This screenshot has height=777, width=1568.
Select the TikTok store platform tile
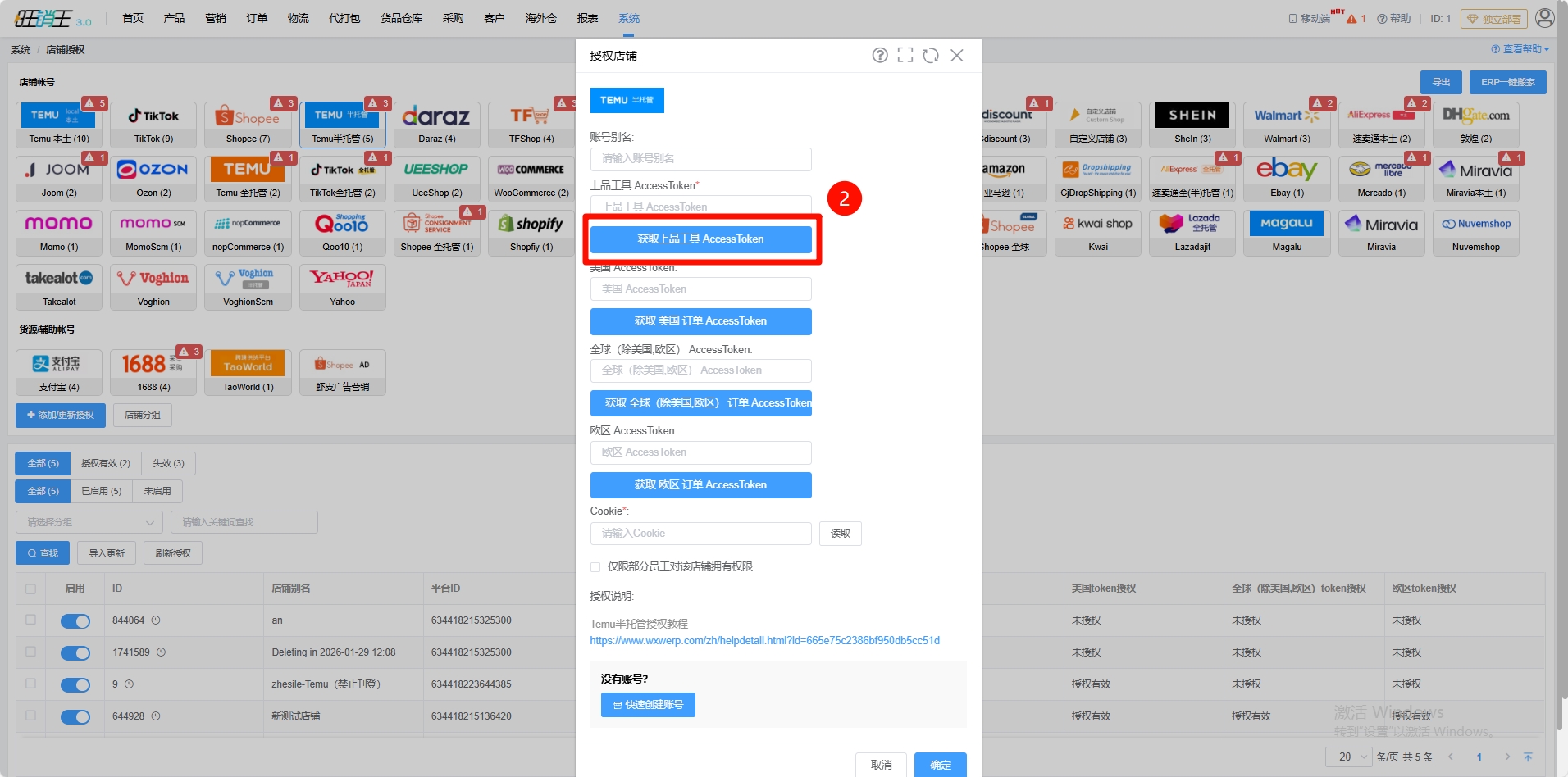pyautogui.click(x=153, y=125)
